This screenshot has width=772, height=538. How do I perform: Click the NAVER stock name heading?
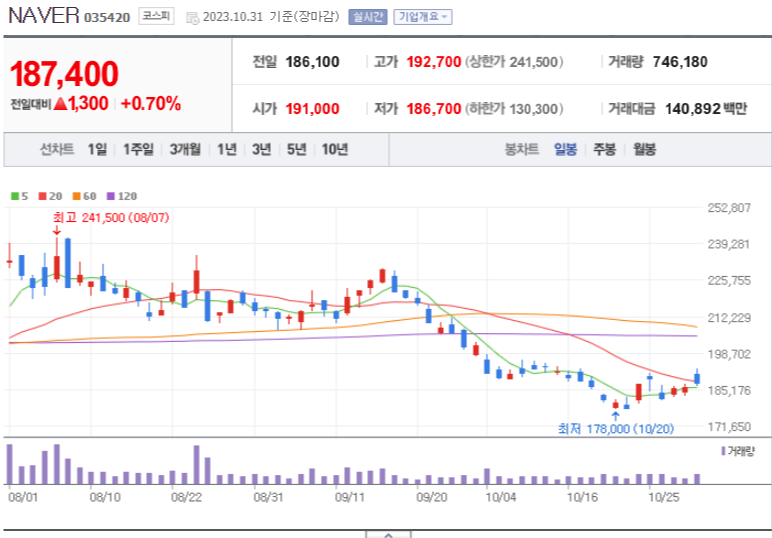[x=44, y=15]
